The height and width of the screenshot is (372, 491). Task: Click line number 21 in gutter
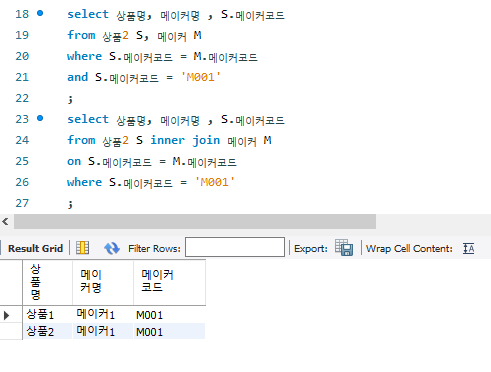click(x=22, y=77)
